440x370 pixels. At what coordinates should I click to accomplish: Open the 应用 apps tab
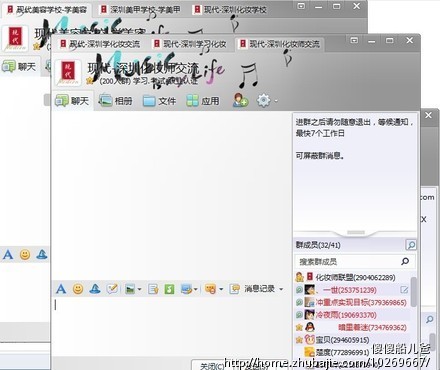click(x=203, y=101)
